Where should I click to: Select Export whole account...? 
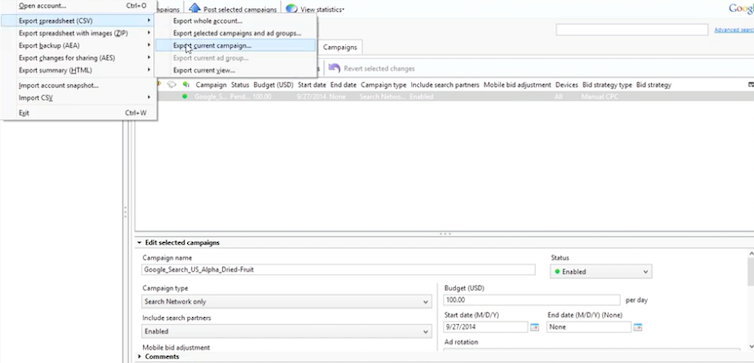click(236, 21)
